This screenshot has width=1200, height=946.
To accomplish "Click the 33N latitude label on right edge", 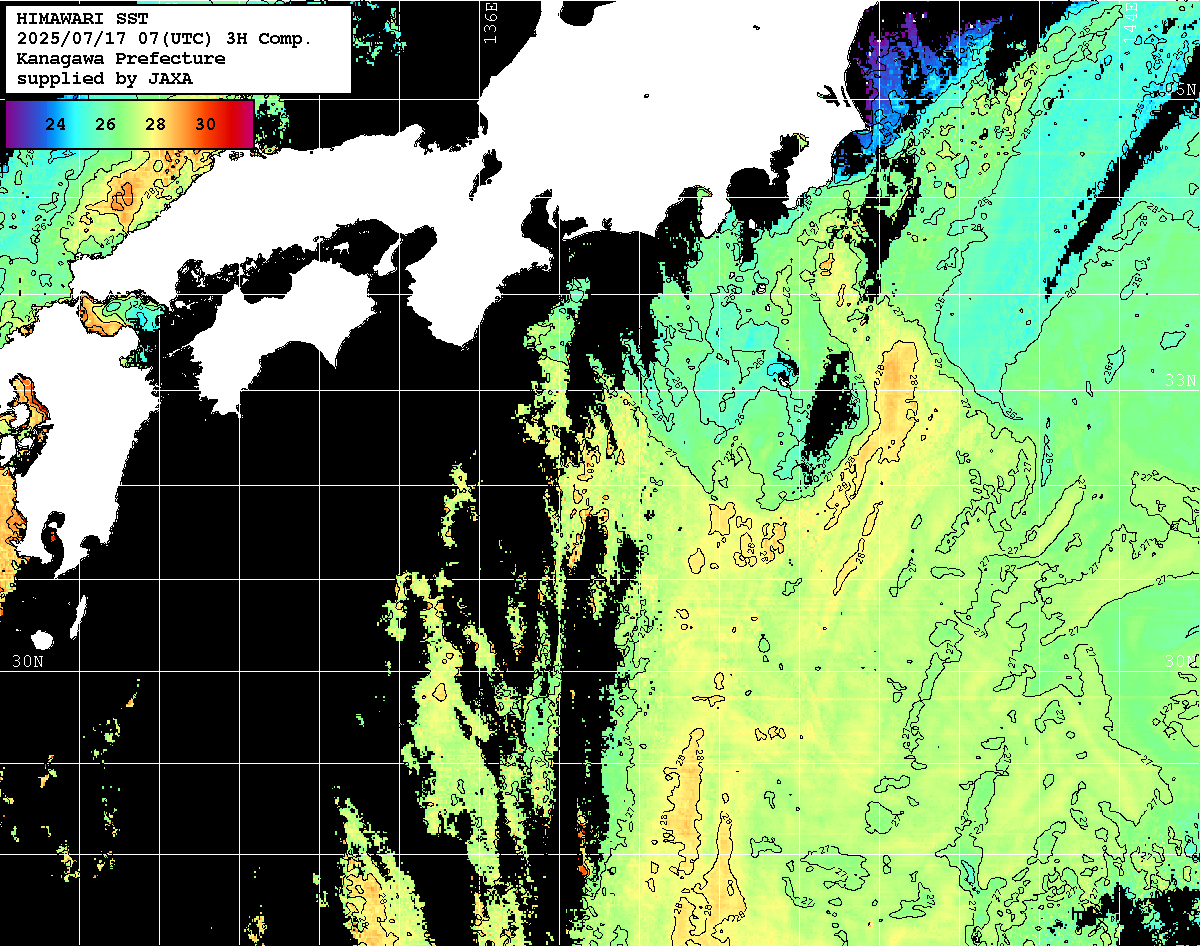I will tap(1181, 380).
